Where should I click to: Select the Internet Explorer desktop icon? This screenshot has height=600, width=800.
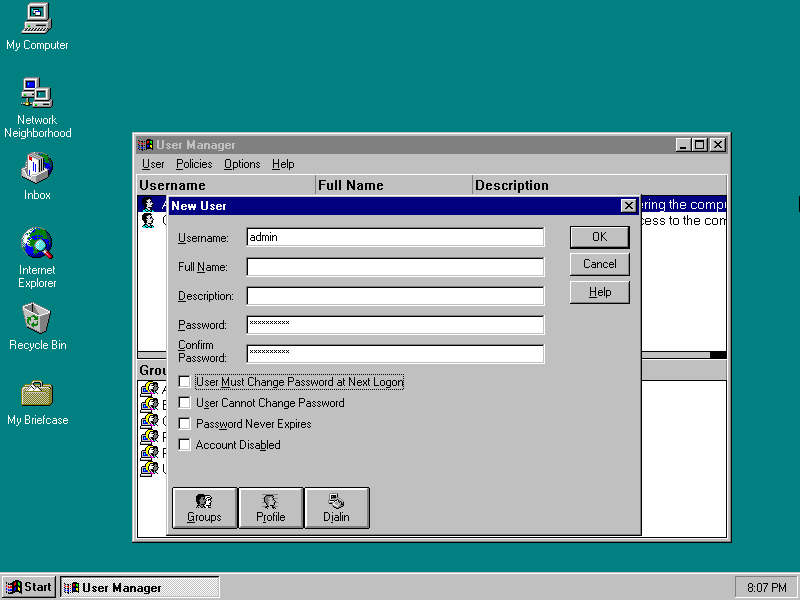coord(37,258)
